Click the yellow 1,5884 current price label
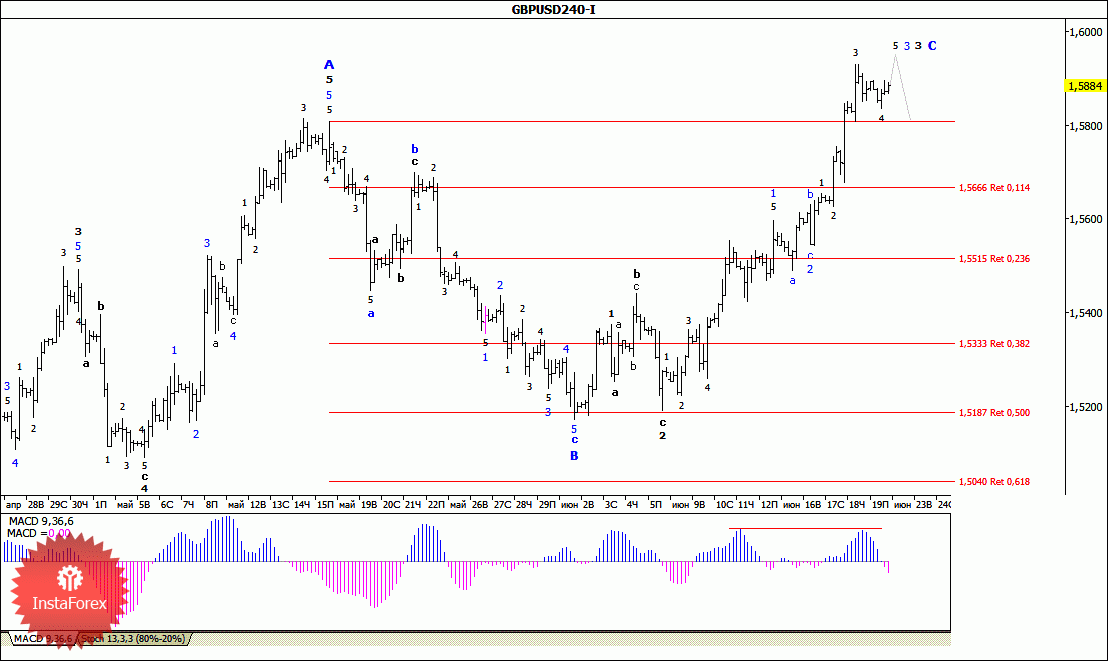Image resolution: width=1108 pixels, height=661 pixels. point(1085,86)
